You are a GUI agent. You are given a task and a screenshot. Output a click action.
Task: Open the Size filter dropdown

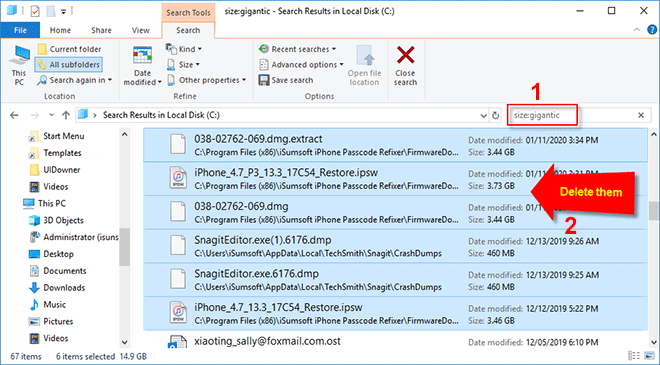183,64
